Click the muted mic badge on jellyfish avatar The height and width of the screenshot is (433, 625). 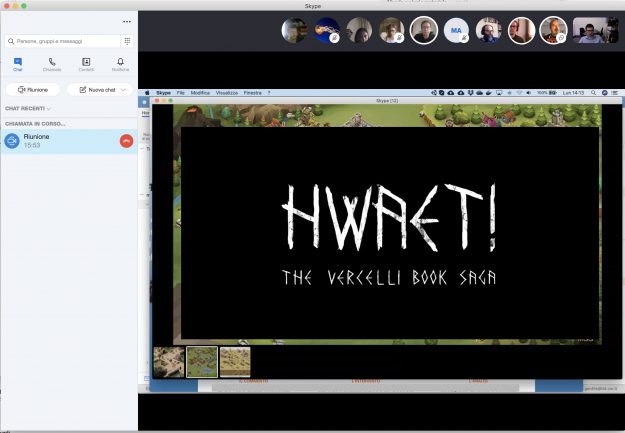pyautogui.click(x=335, y=38)
